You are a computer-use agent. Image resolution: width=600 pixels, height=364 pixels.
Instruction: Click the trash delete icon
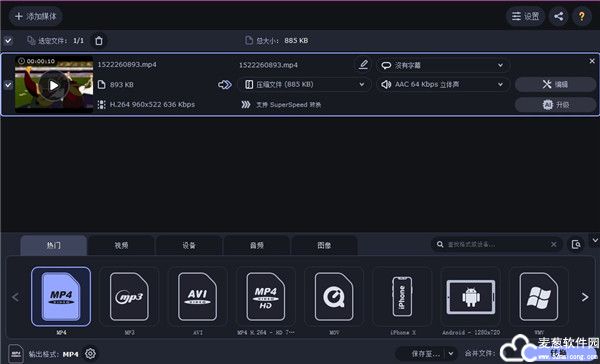click(99, 41)
